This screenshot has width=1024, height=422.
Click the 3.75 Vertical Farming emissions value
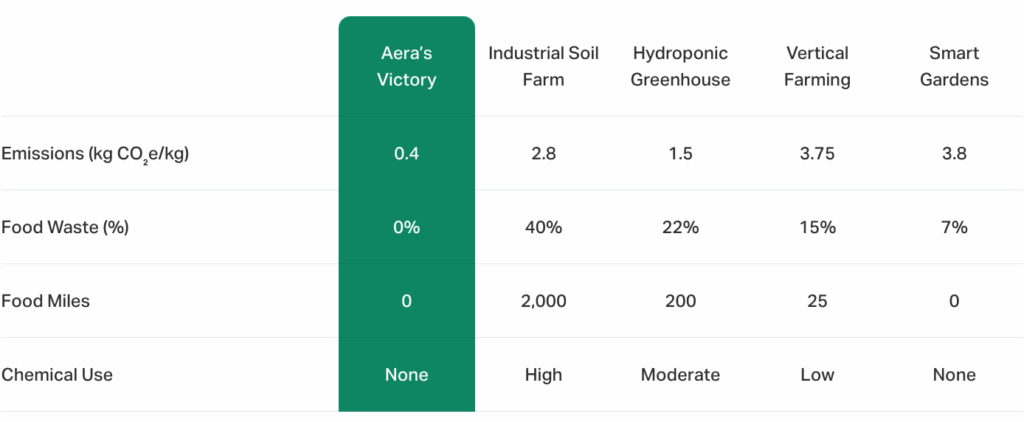coord(817,154)
